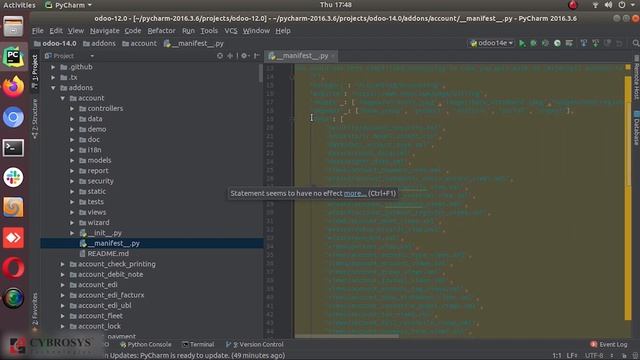Open Remote Host tool window tab

[636, 77]
